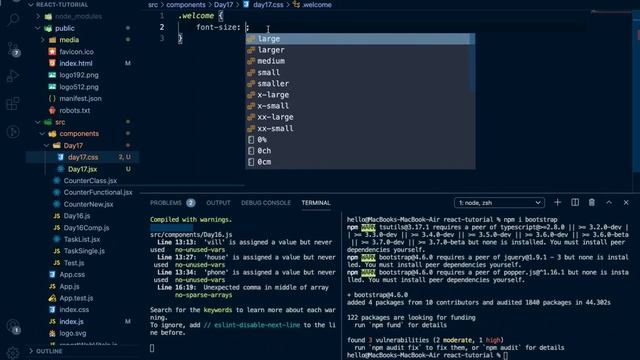640x360 pixels.
Task: Kill the terminal with trash icon
Action: tap(591, 202)
